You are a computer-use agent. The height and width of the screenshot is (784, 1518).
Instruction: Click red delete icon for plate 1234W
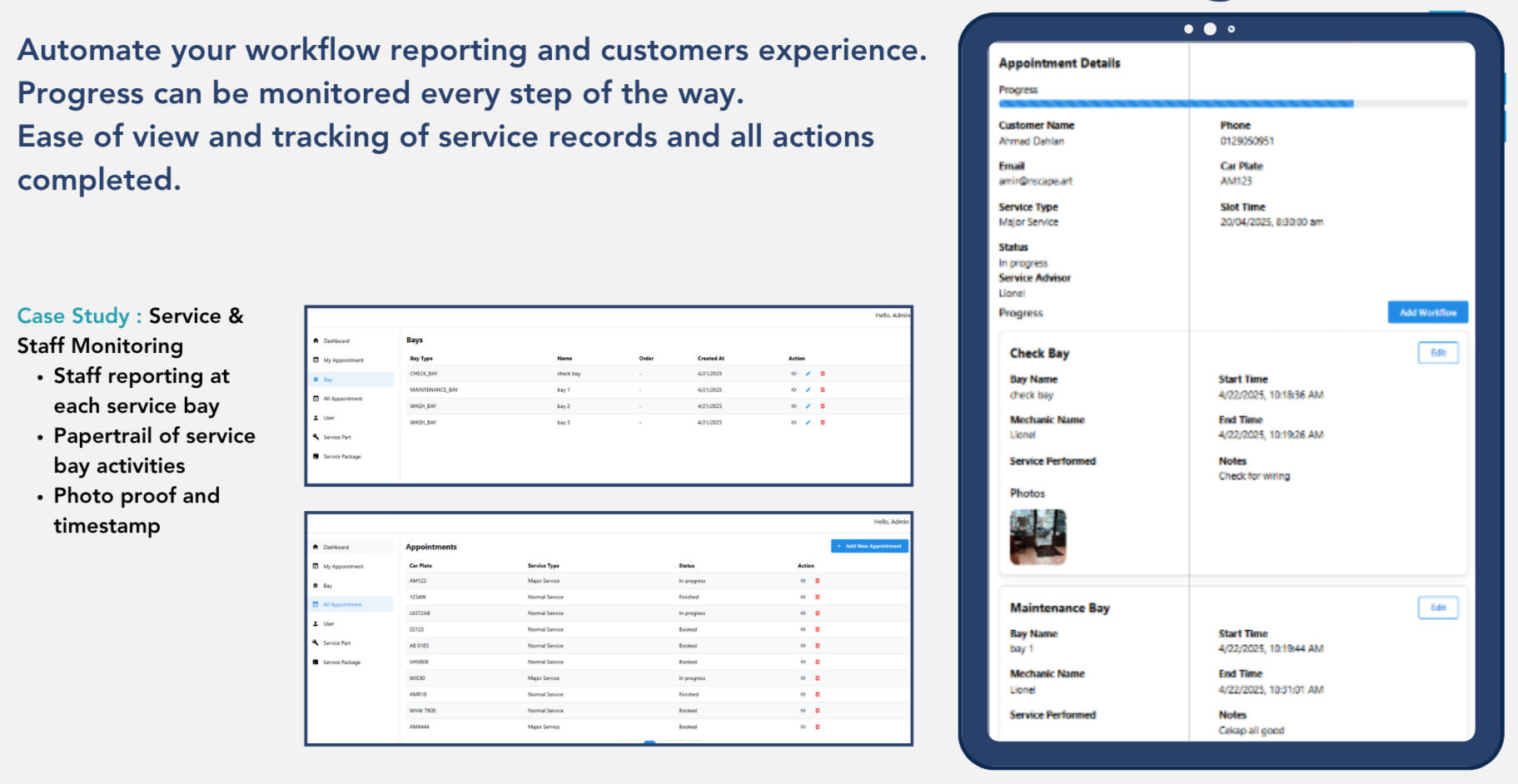point(818,597)
